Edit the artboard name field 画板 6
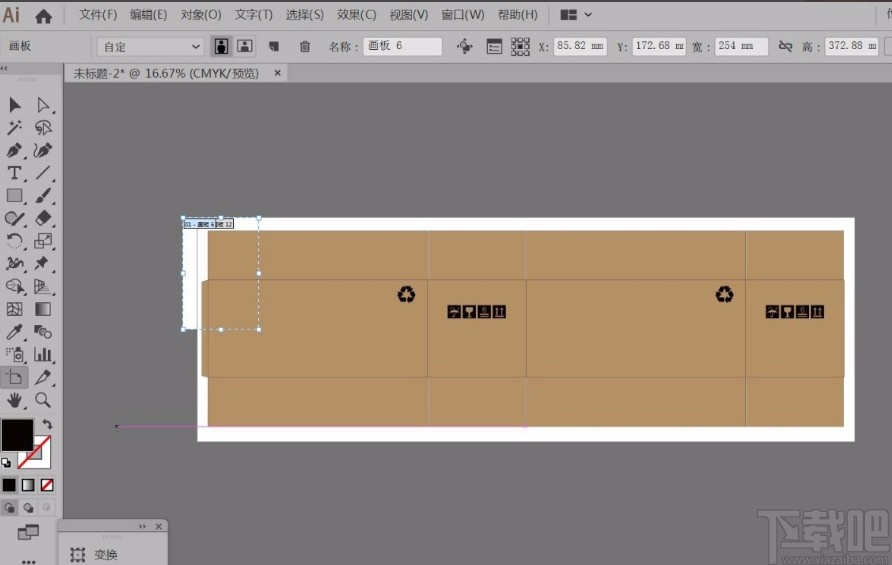This screenshot has height=565, width=892. 402,46
